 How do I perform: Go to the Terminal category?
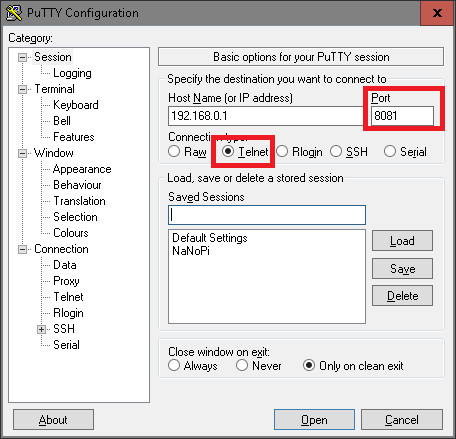point(55,89)
